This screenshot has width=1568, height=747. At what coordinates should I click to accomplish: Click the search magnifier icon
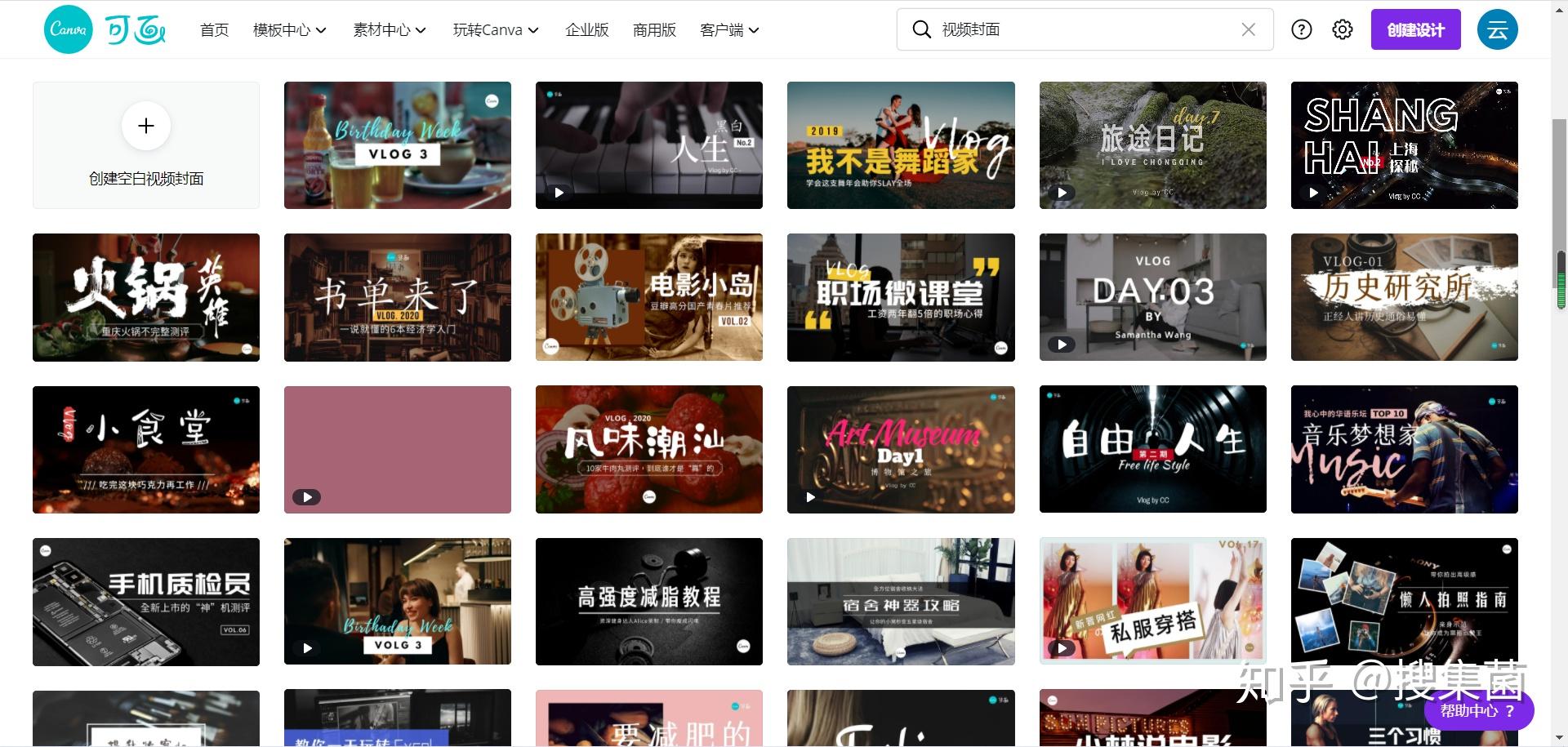point(921,29)
